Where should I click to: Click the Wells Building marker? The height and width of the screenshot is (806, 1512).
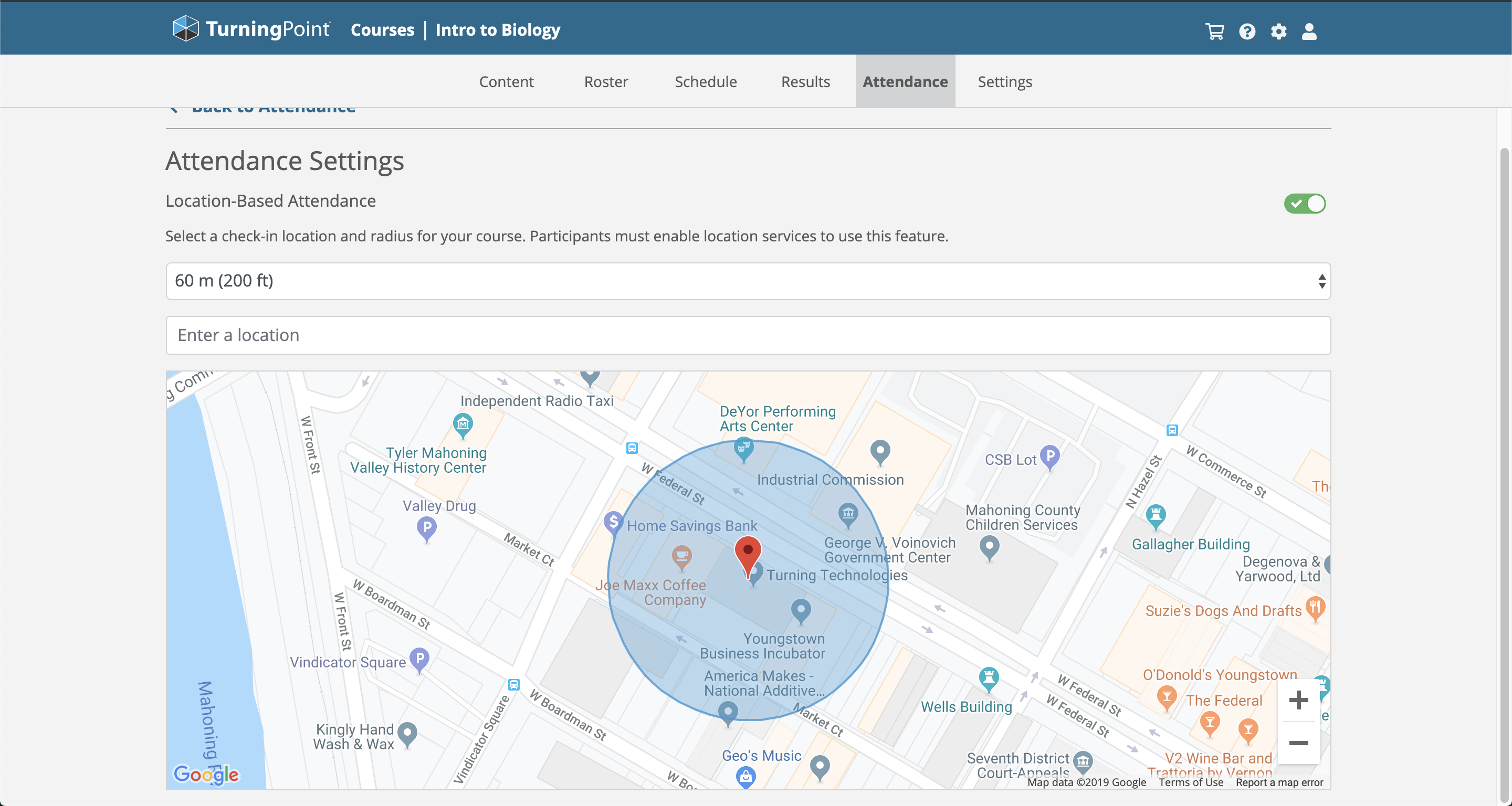tap(989, 678)
